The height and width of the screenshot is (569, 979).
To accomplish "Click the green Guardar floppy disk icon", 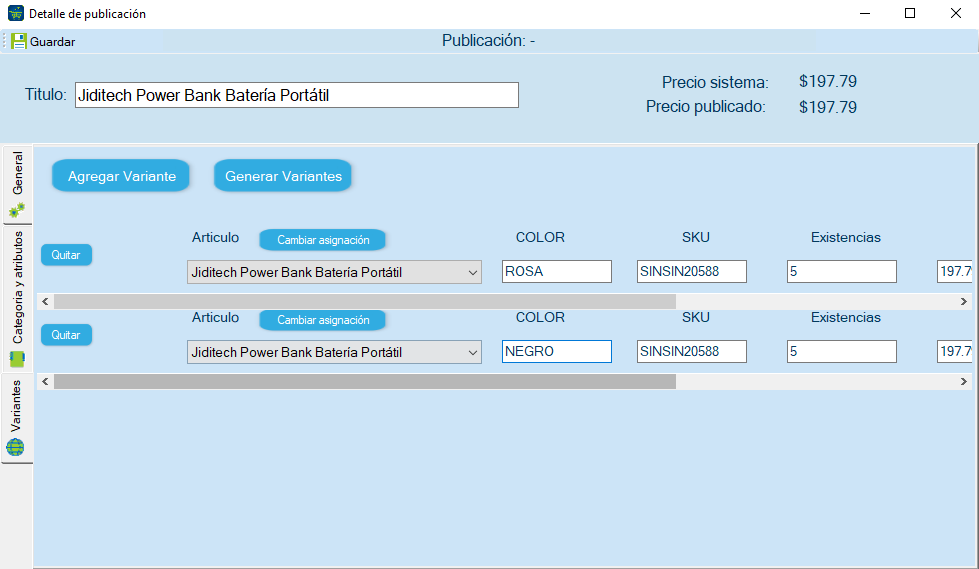I will coord(19,42).
